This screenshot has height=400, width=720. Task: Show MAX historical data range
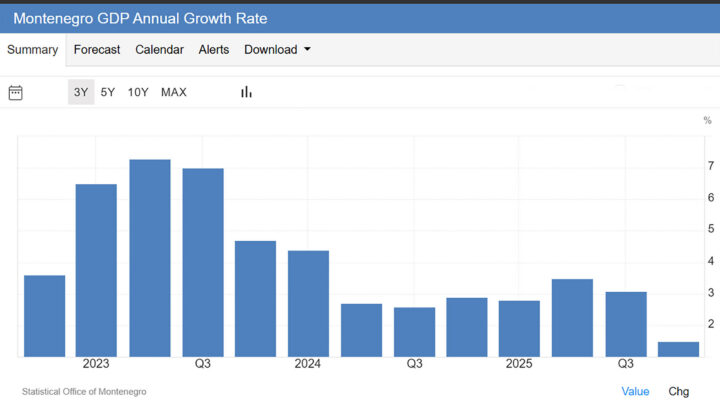[x=174, y=92]
